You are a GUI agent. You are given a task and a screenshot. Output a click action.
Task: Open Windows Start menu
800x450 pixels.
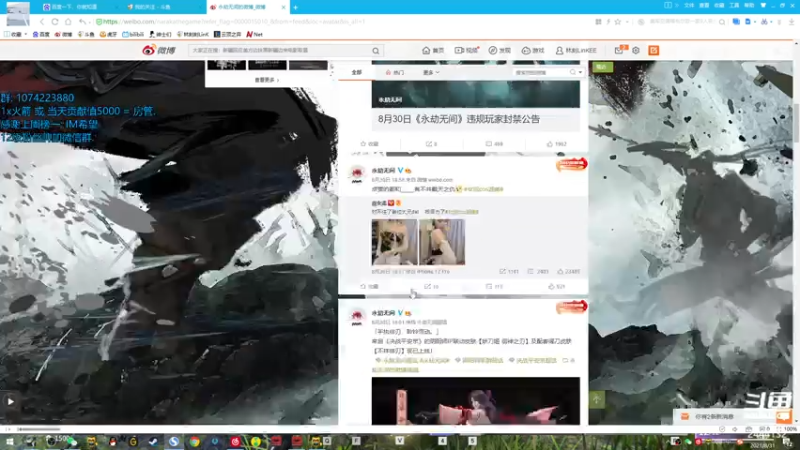(9, 441)
